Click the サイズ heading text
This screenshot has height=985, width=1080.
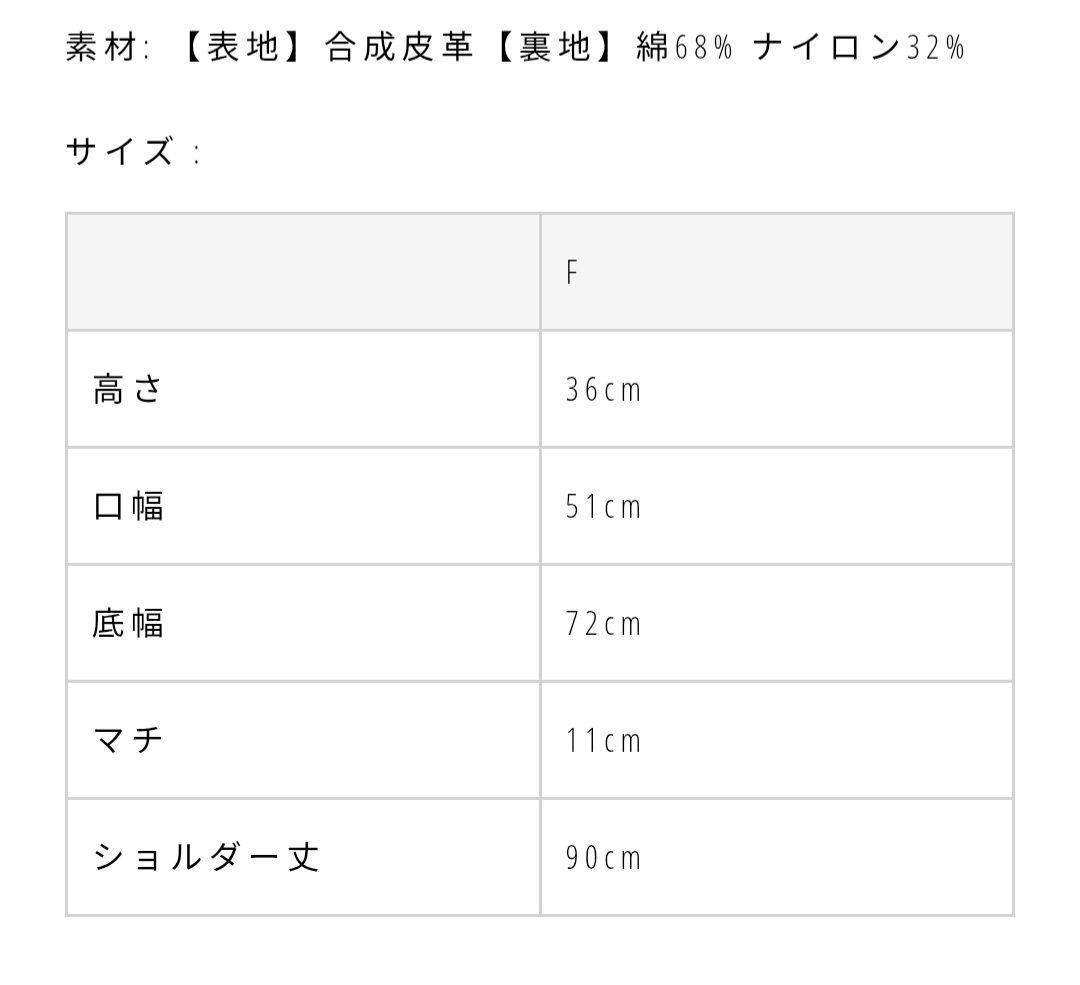(x=120, y=153)
